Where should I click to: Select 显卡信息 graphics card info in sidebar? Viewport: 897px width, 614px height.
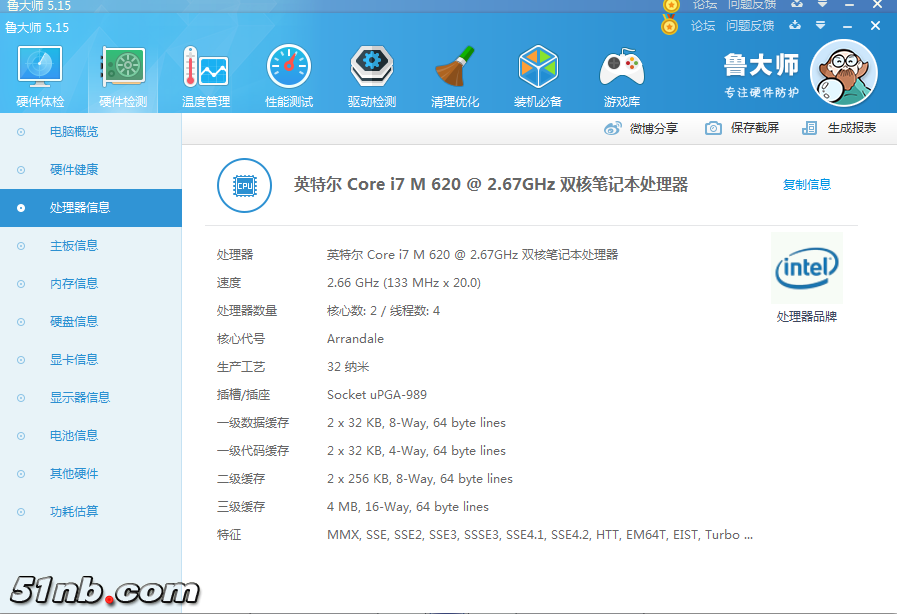76,359
